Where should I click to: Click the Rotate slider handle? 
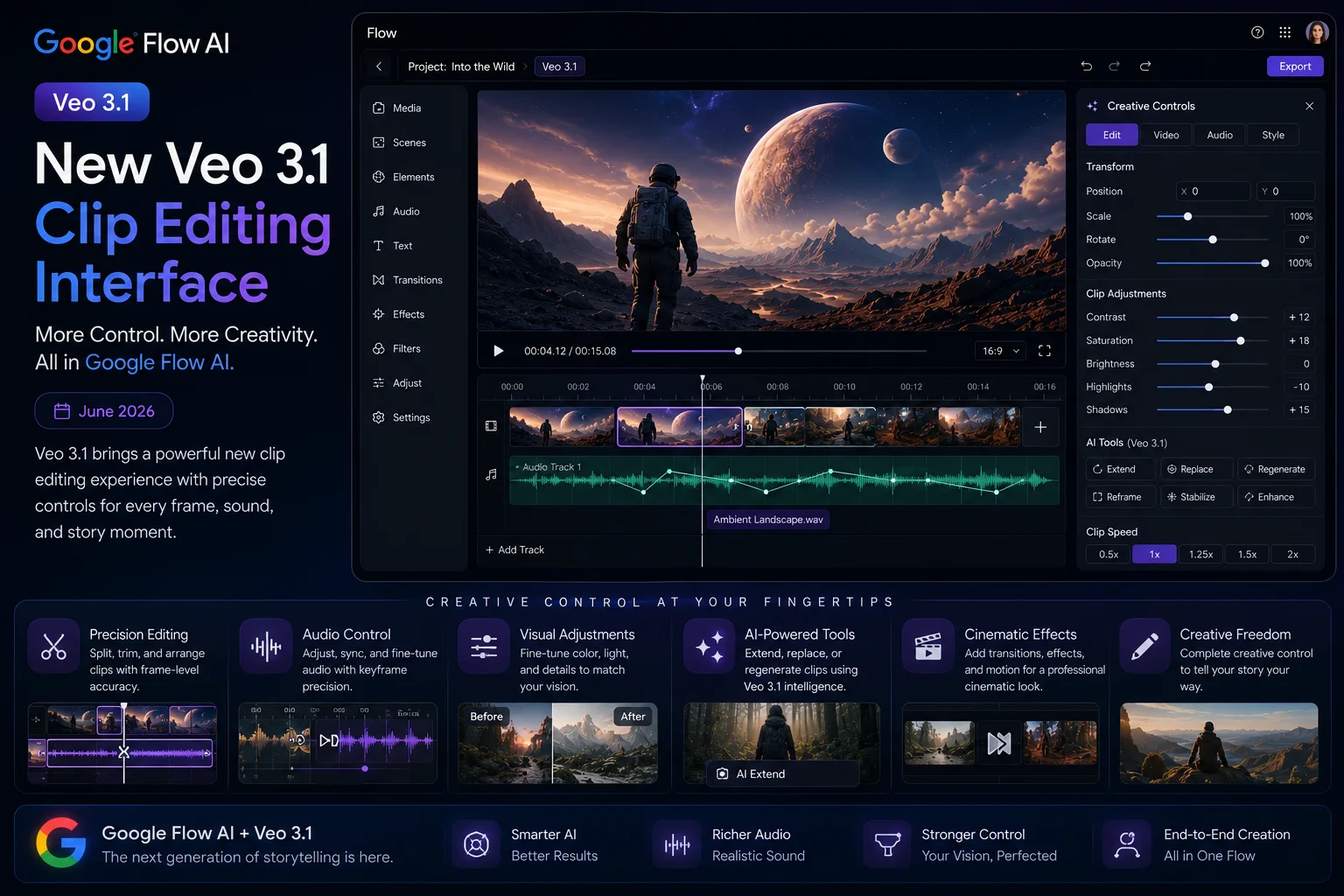tap(1213, 240)
